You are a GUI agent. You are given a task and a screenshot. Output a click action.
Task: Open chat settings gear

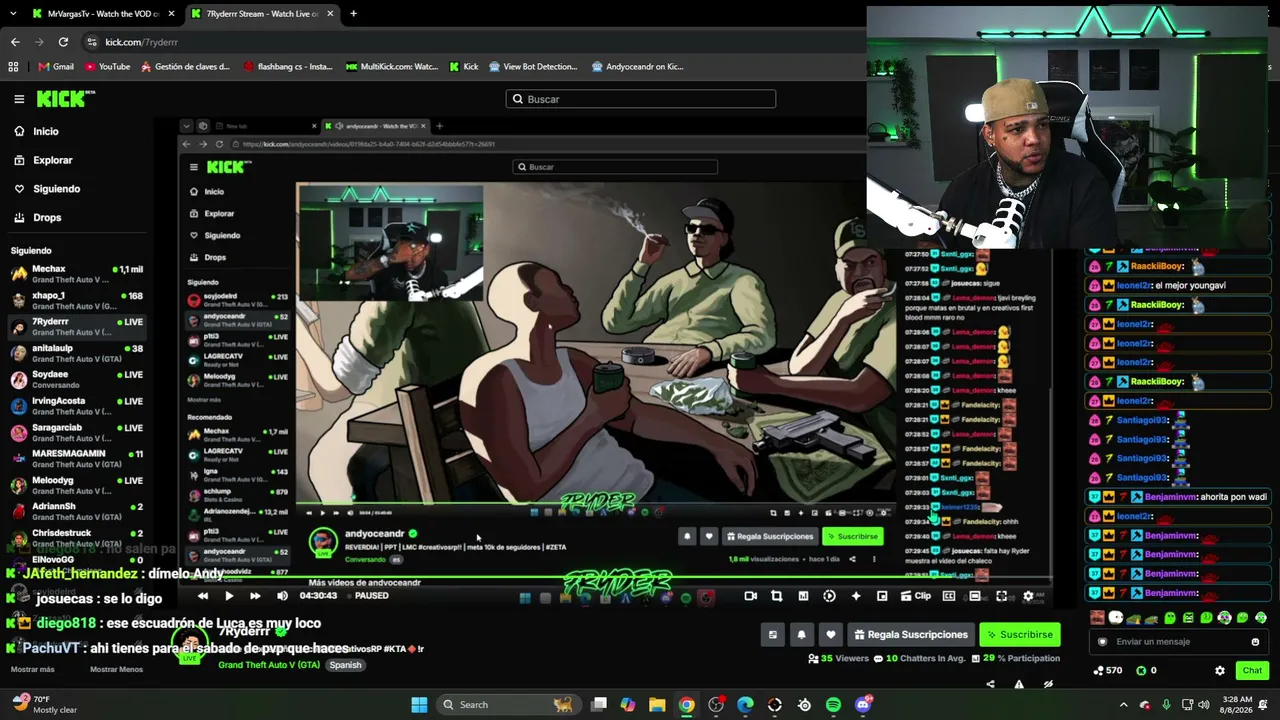(1219, 671)
